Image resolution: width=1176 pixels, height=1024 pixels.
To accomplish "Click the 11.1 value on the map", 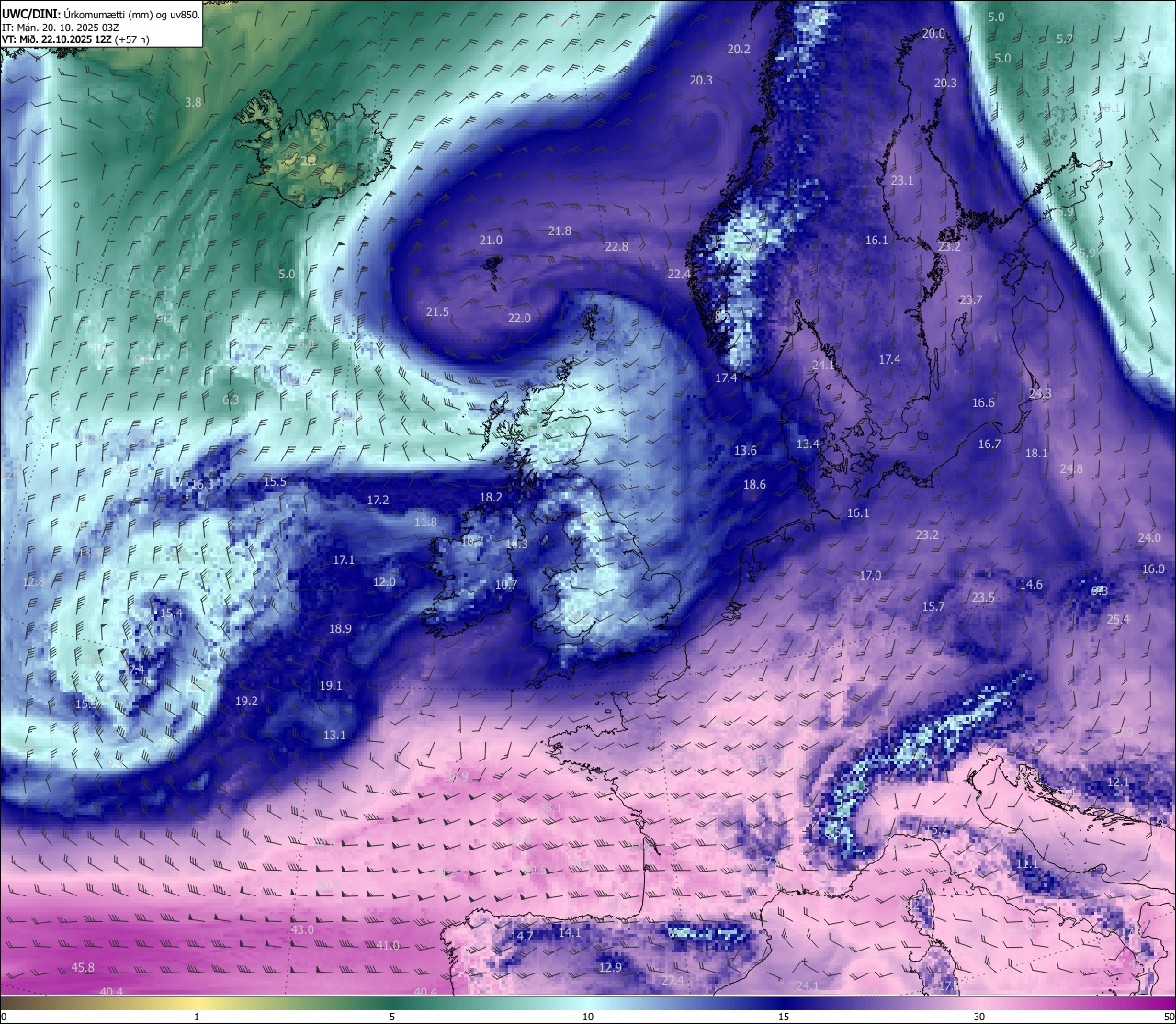I will pyautogui.click(x=1027, y=864).
